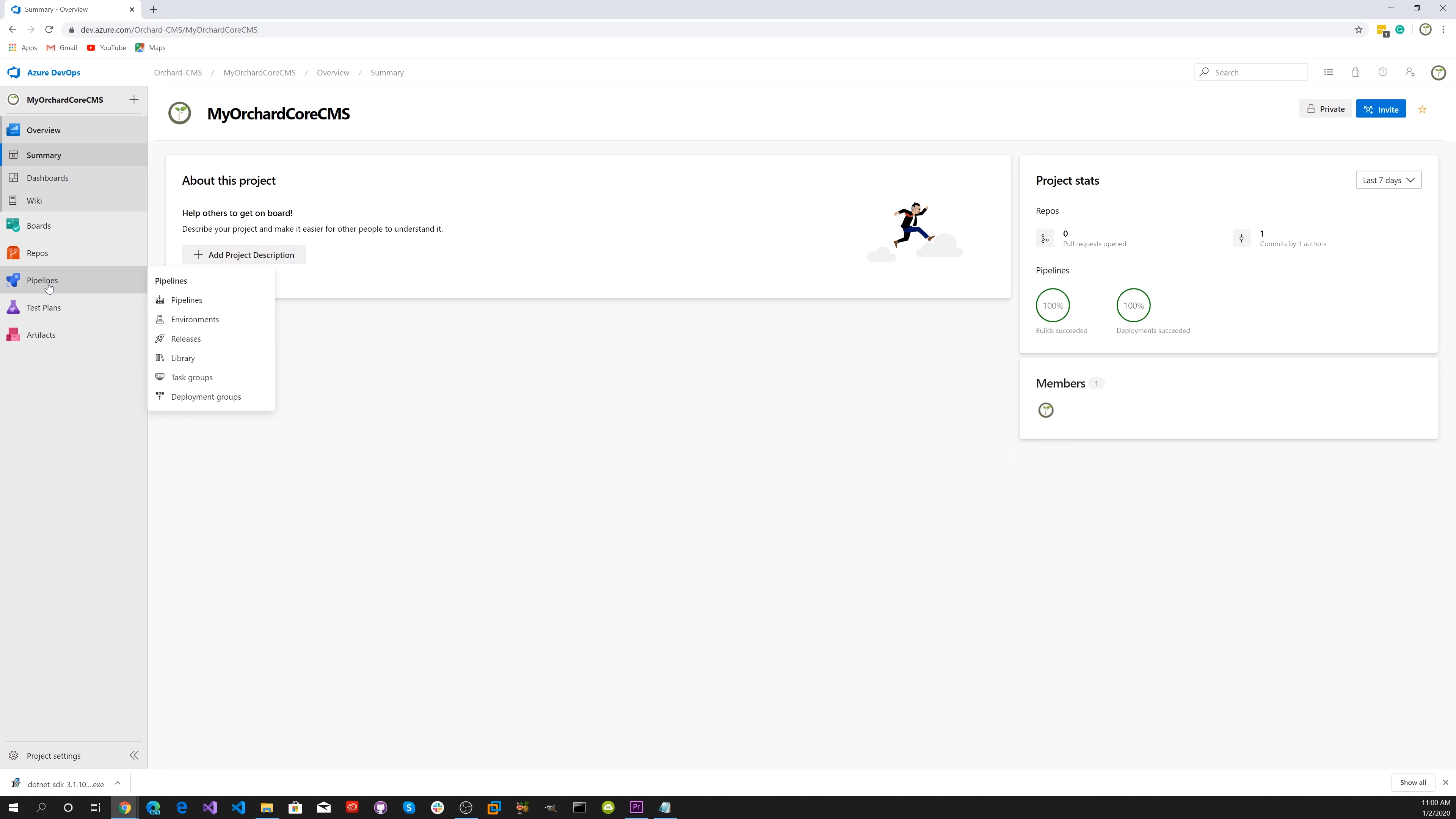Toggle the favorite star for the project
Image resolution: width=1456 pixels, height=819 pixels.
(x=1423, y=110)
